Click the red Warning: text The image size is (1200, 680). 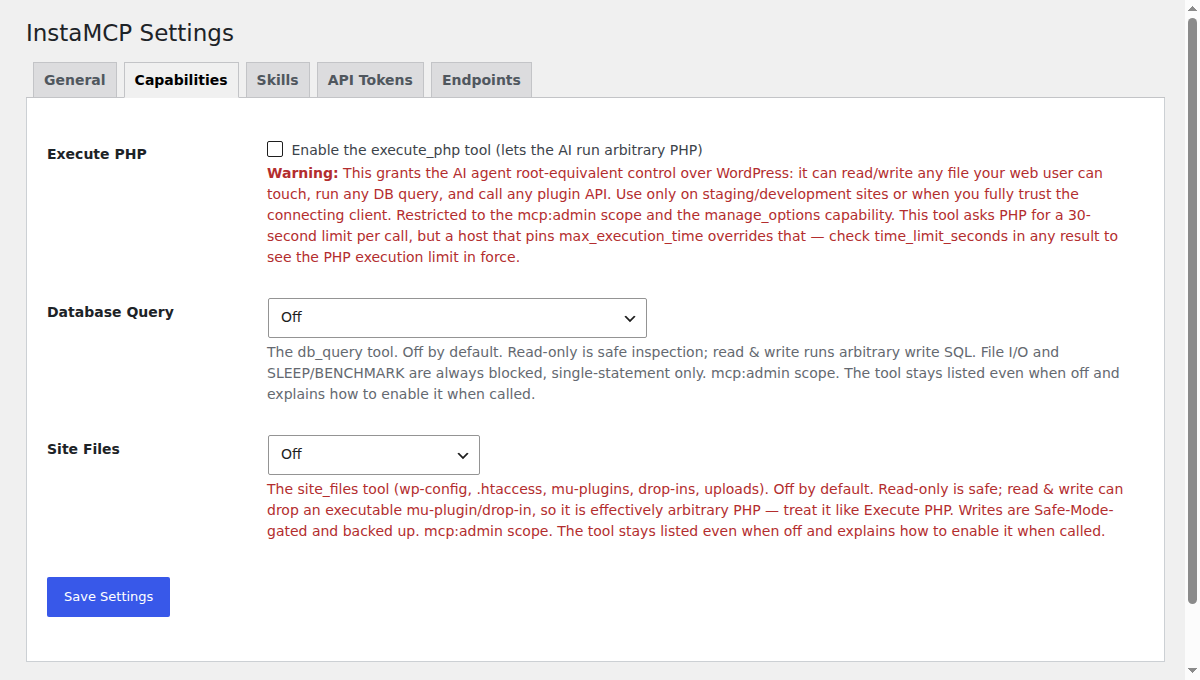(303, 173)
